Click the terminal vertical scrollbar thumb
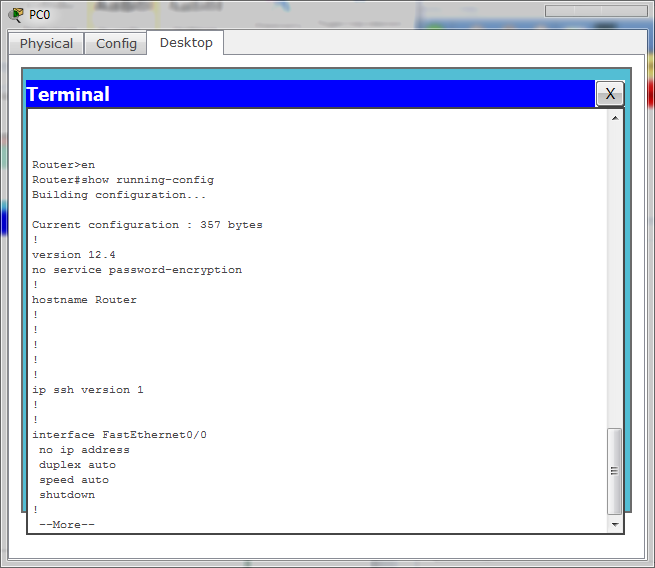Viewport: 655px width, 568px height. 614,471
